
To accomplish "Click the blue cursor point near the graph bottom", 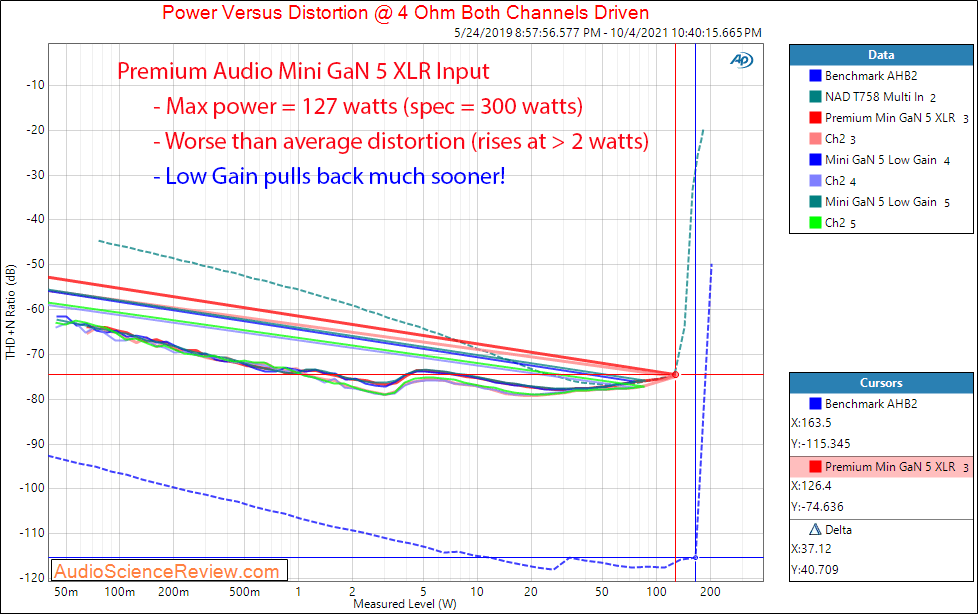I will pyautogui.click(x=695, y=557).
